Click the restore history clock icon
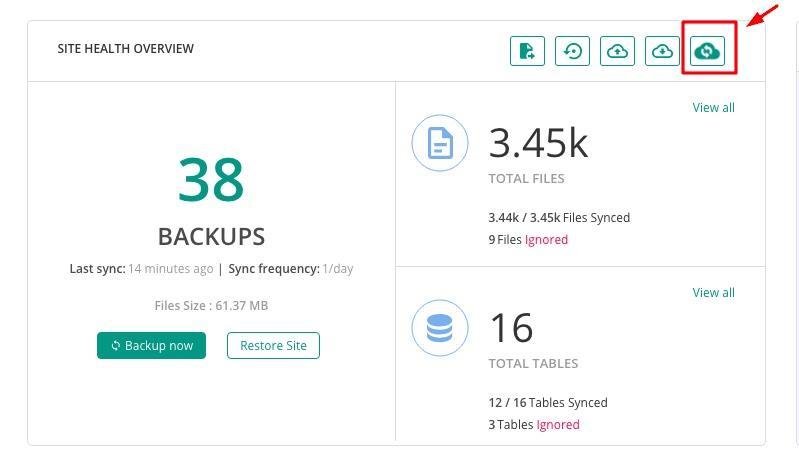This screenshot has width=799, height=465. coord(573,51)
